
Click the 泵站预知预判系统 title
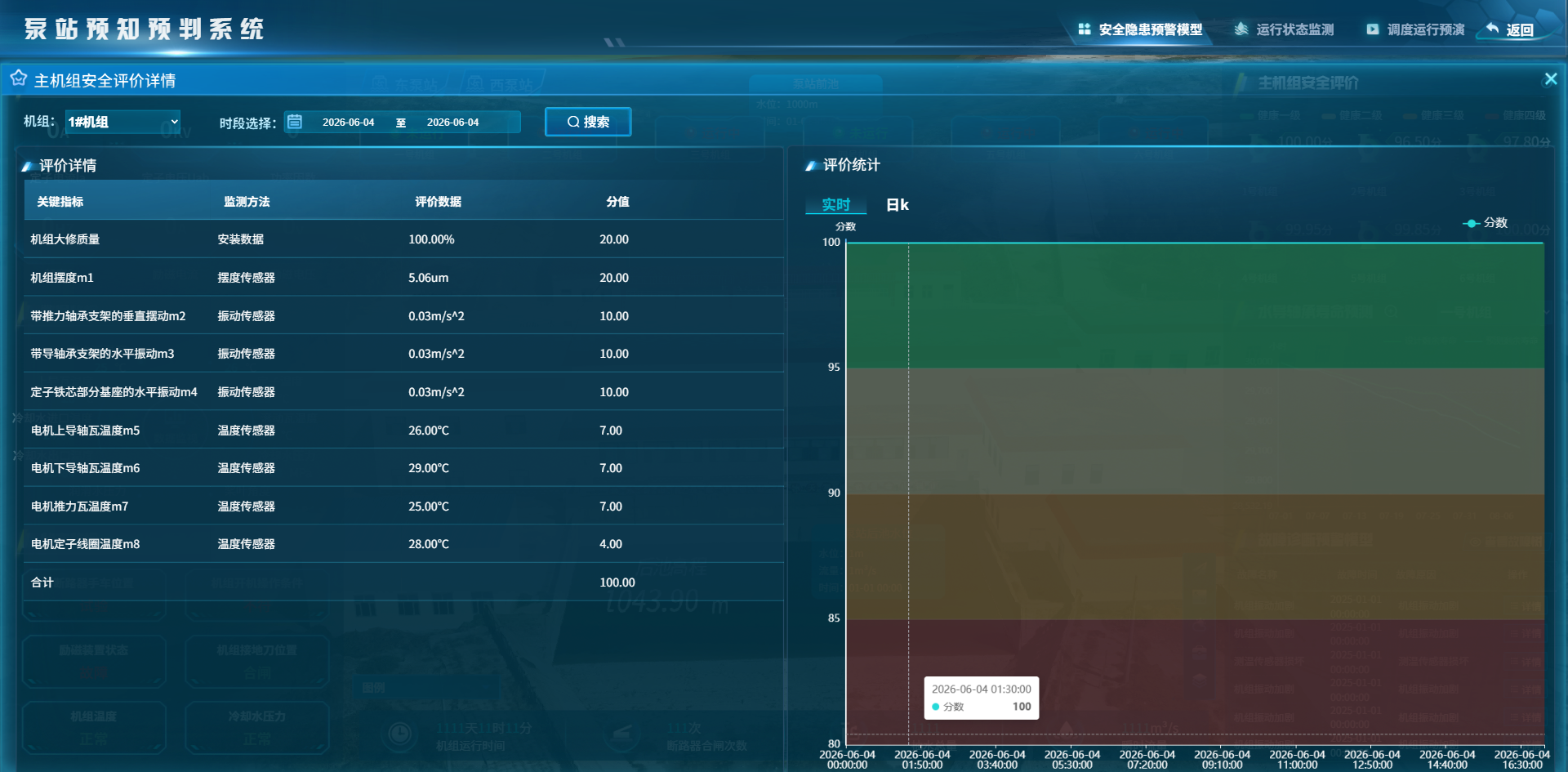pyautogui.click(x=144, y=29)
